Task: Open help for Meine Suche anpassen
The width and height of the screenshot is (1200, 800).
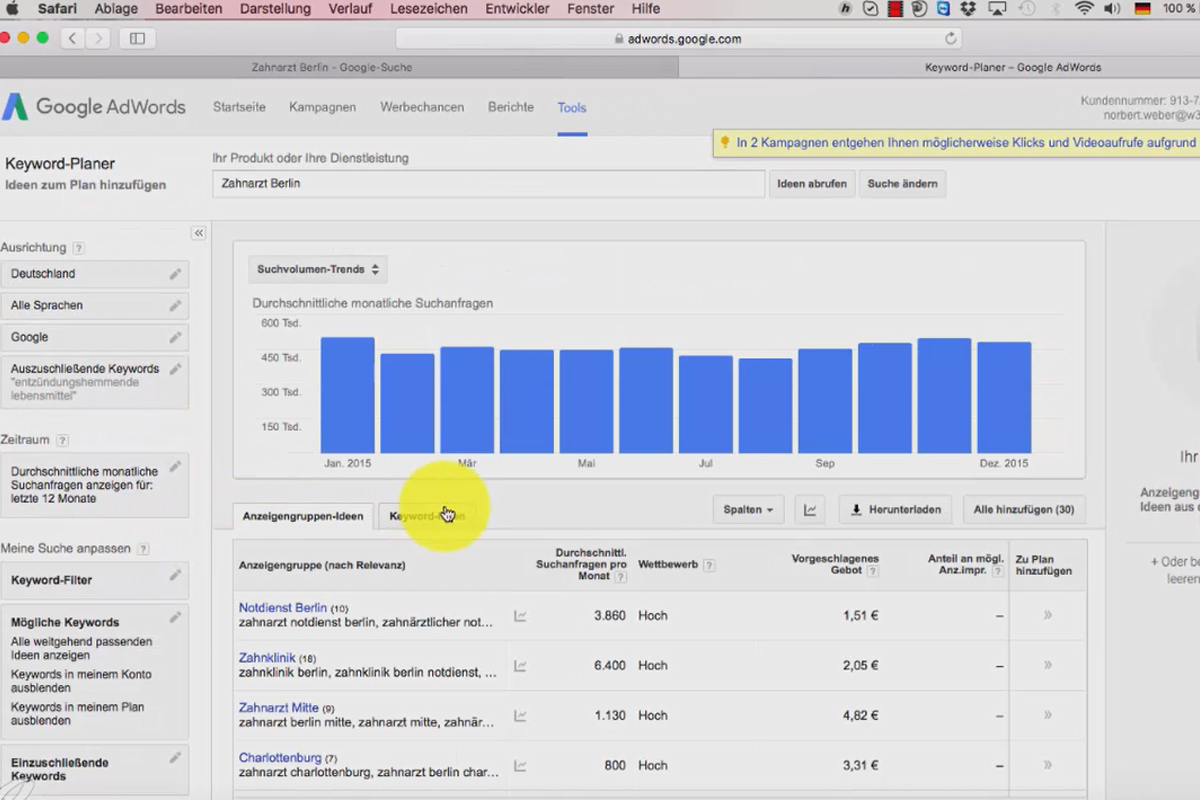Action: 143,549
